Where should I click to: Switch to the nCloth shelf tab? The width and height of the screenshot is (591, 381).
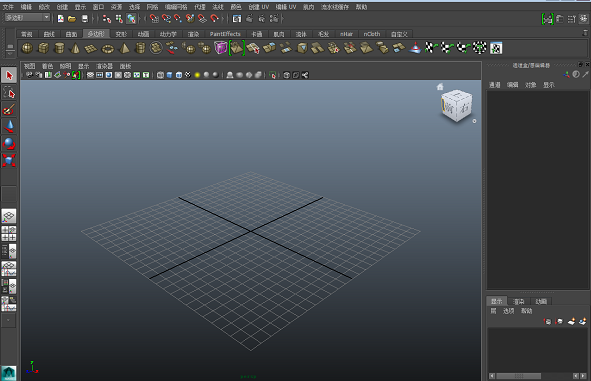[x=372, y=34]
